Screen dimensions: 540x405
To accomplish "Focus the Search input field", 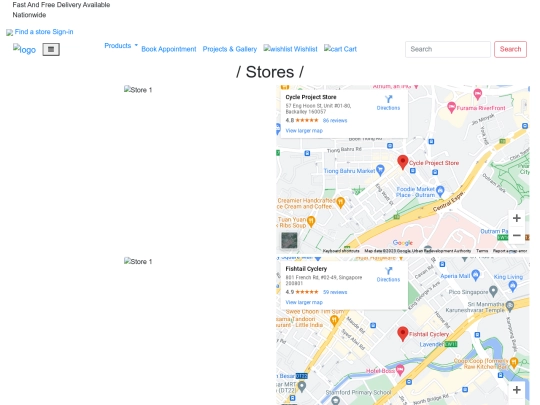I will coord(448,49).
